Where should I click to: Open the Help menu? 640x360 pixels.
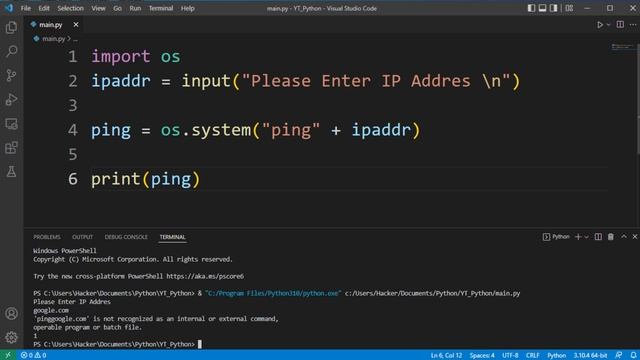[x=188, y=8]
